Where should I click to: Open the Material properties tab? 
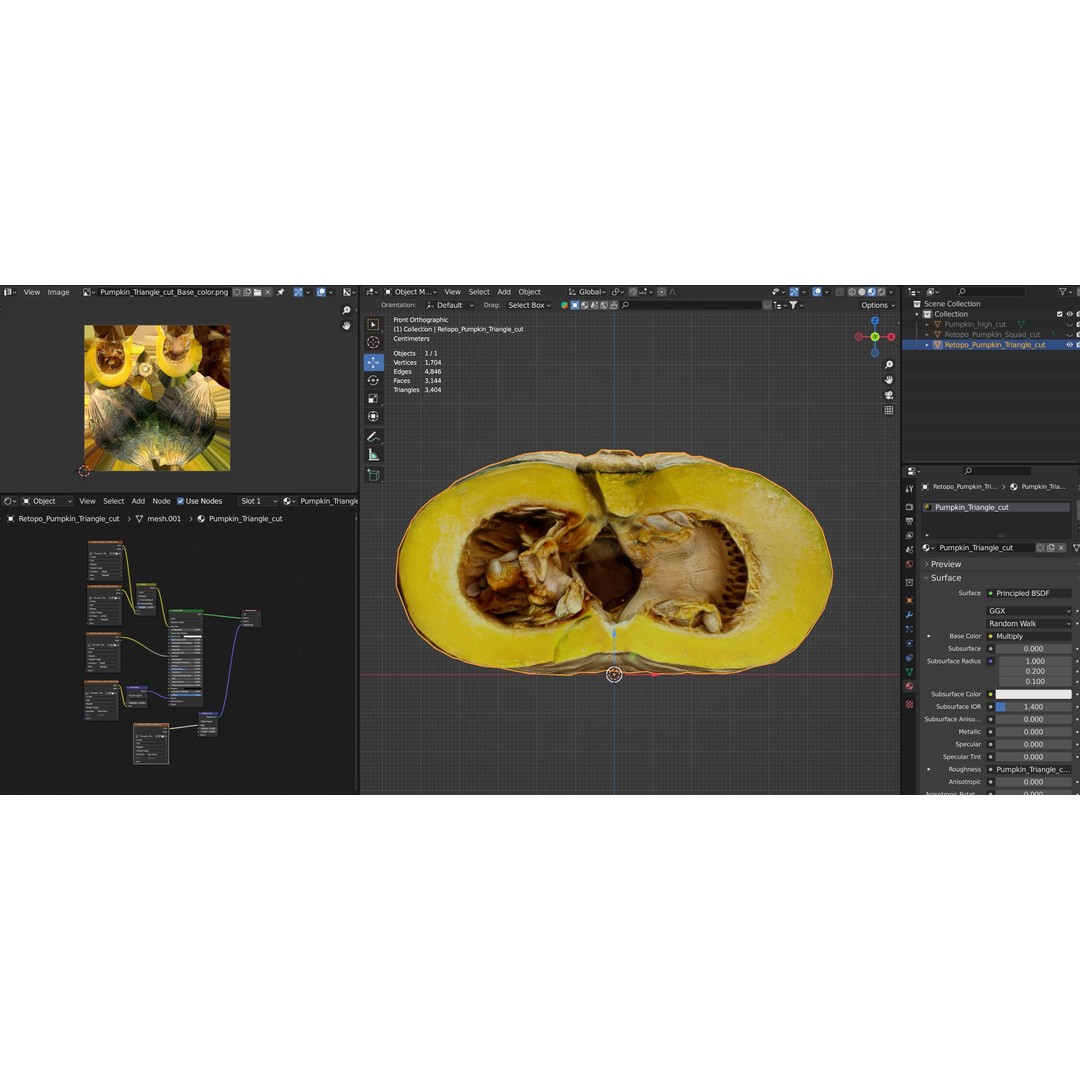point(909,686)
